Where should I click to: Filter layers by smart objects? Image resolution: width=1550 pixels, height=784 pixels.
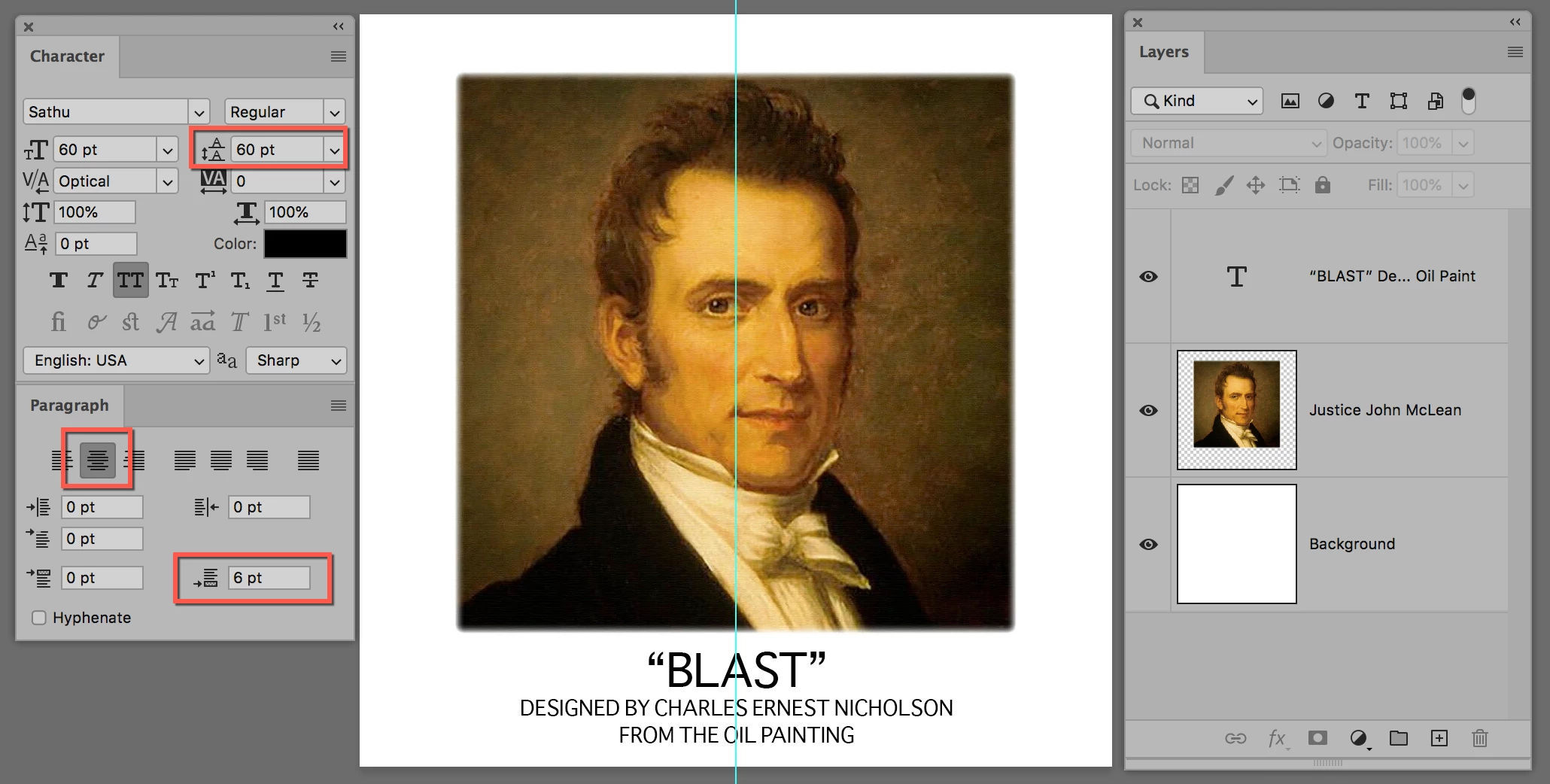(1436, 101)
